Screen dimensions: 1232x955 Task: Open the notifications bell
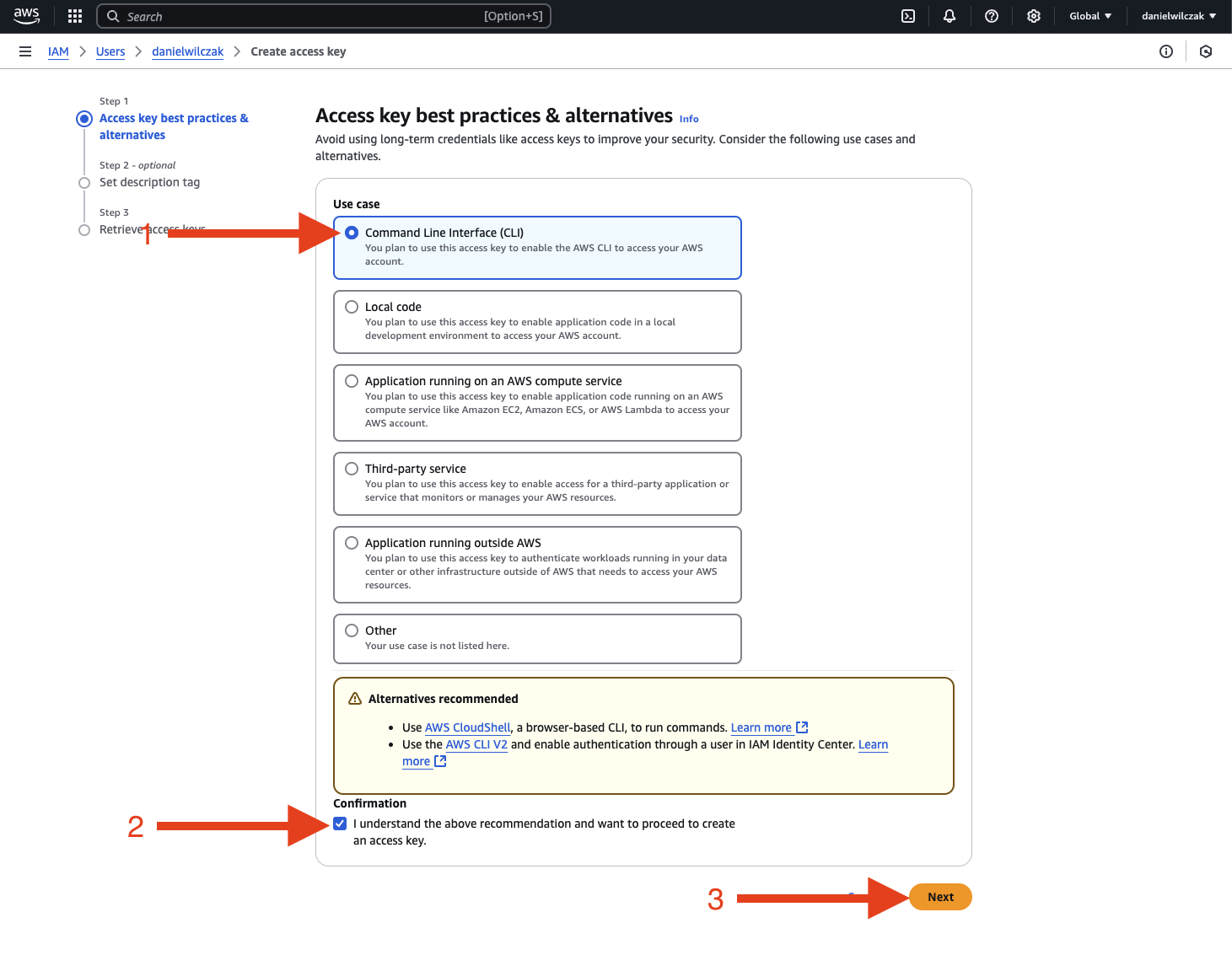(950, 16)
